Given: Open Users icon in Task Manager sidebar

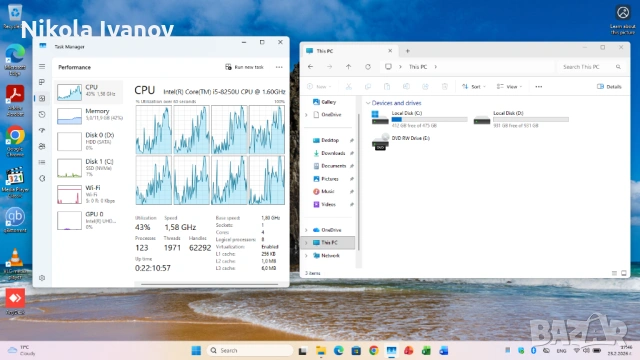Looking at the screenshot, I should tap(42, 146).
